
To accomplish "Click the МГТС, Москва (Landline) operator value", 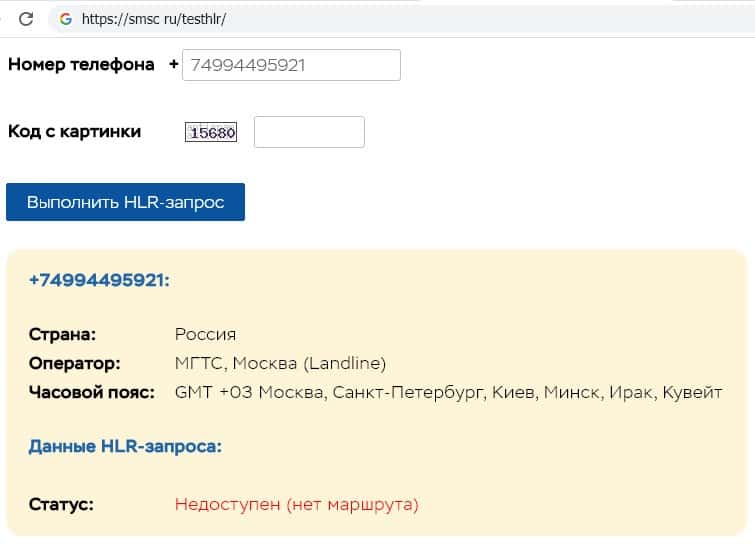I will click(280, 363).
